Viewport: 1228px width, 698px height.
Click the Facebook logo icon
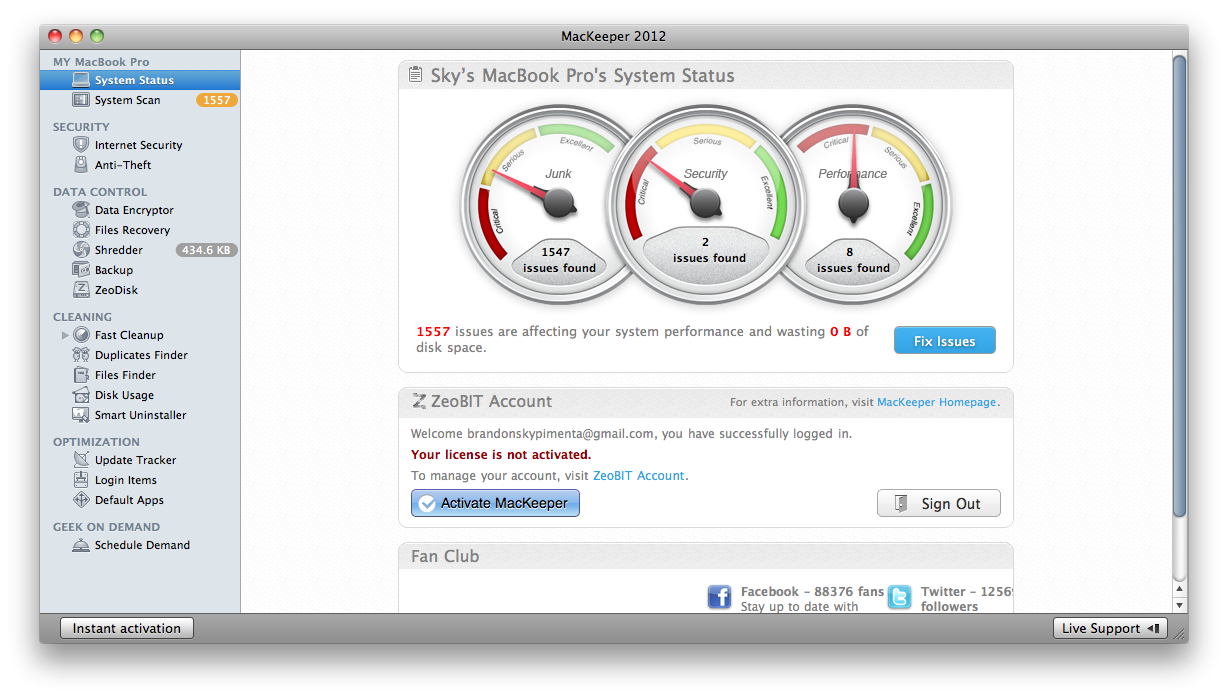pos(719,597)
